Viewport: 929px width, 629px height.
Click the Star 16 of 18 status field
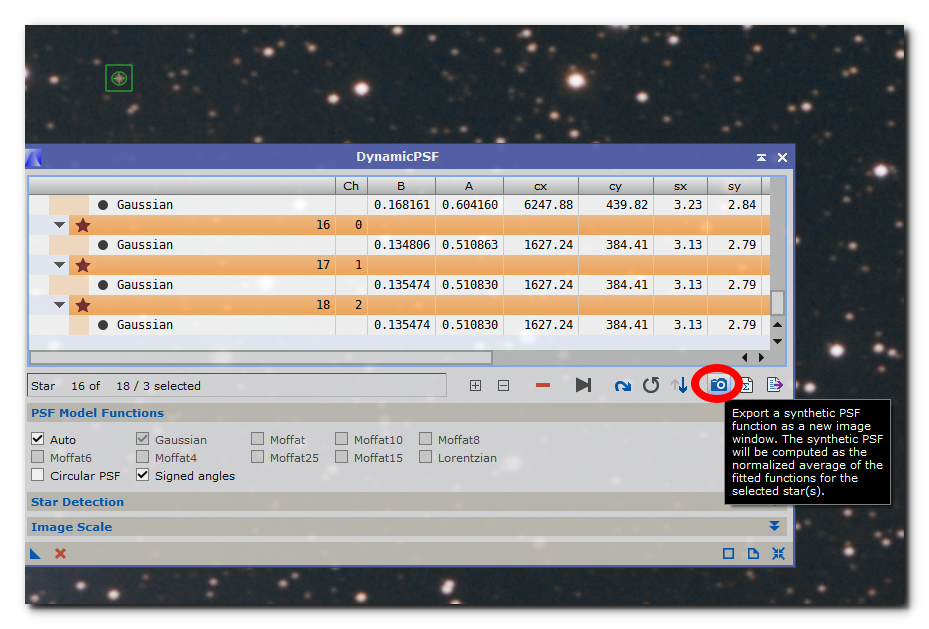[237, 386]
